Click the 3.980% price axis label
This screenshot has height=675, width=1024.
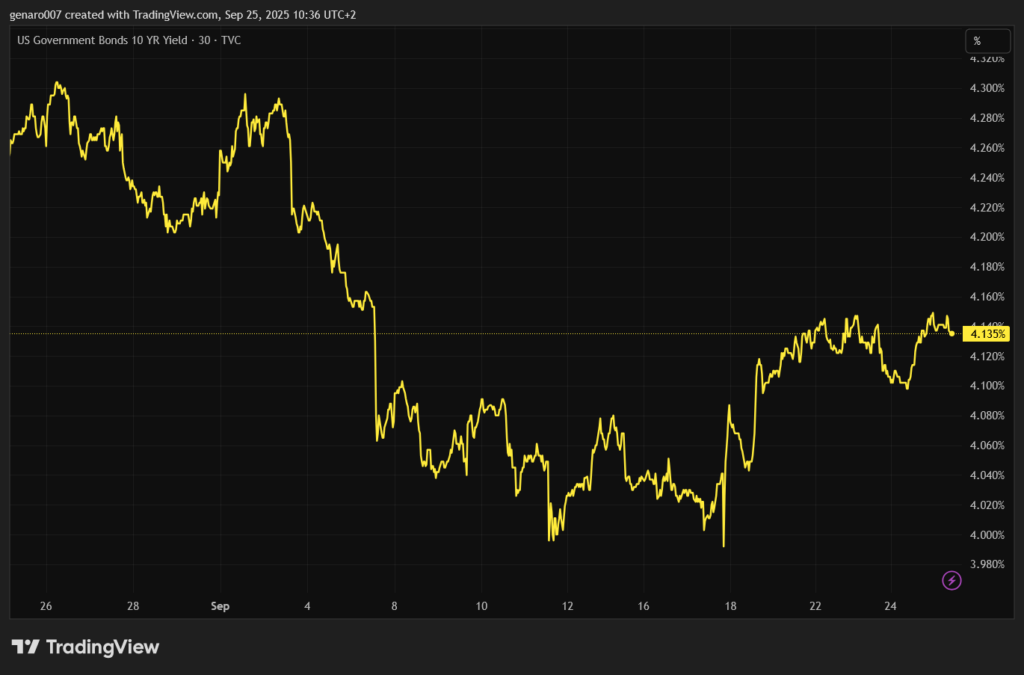(985, 565)
